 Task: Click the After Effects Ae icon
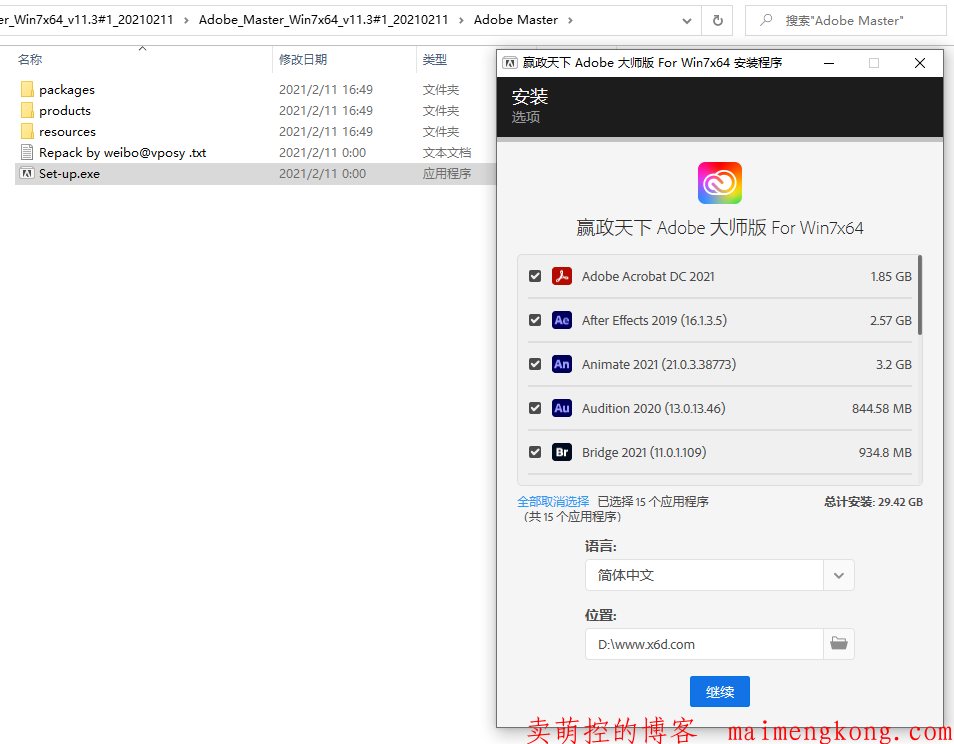562,320
